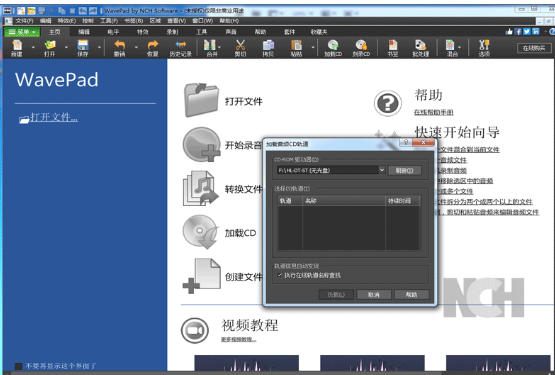The width and height of the screenshot is (555, 375).
Task: Click the 粘贴 (Paste) toolbar icon
Action: [x=296, y=48]
